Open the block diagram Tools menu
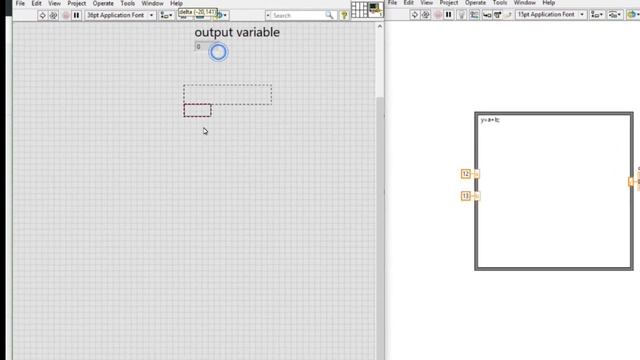This screenshot has height=360, width=640. (x=500, y=3)
